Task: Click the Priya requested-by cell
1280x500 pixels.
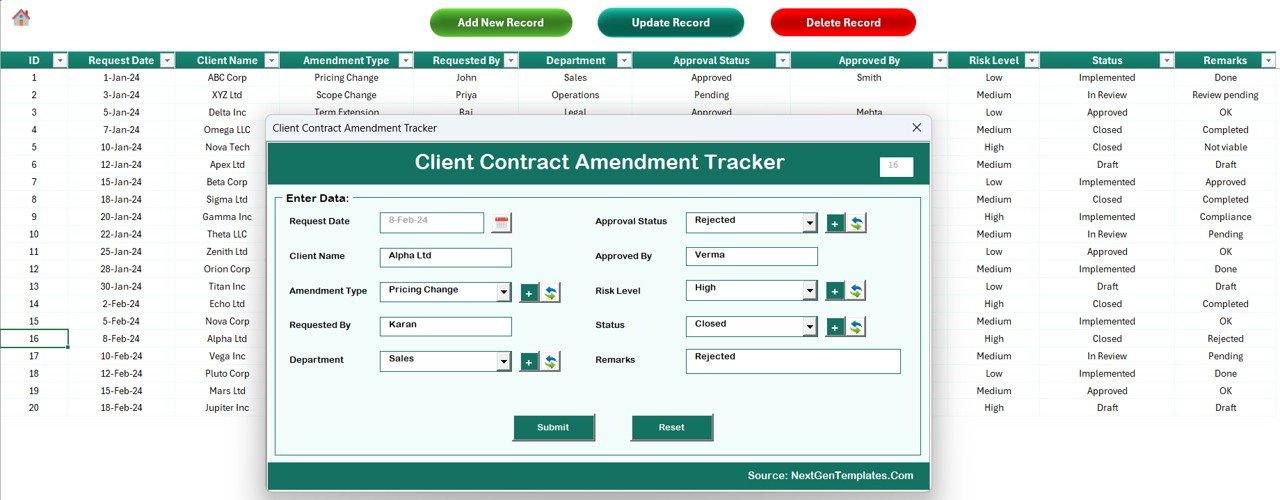Action: (466, 95)
